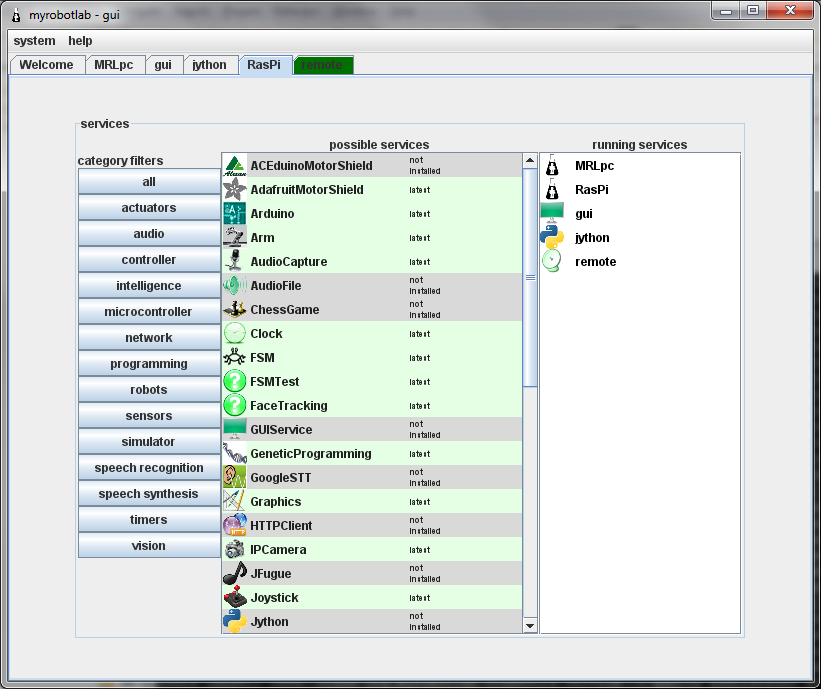This screenshot has width=821, height=689.
Task: Filter services by network
Action: (x=149, y=338)
